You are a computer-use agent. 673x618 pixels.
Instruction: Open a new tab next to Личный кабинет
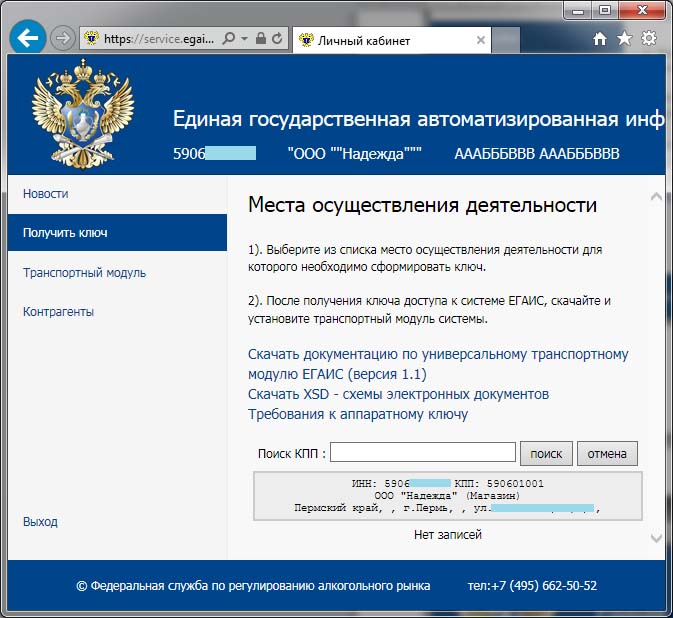click(x=506, y=39)
